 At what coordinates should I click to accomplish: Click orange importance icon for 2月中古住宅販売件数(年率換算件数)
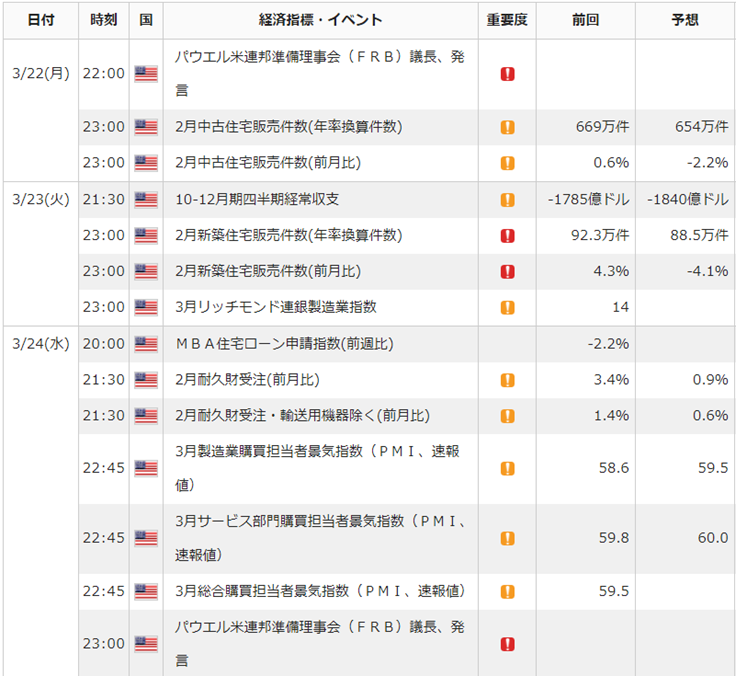[x=507, y=127]
